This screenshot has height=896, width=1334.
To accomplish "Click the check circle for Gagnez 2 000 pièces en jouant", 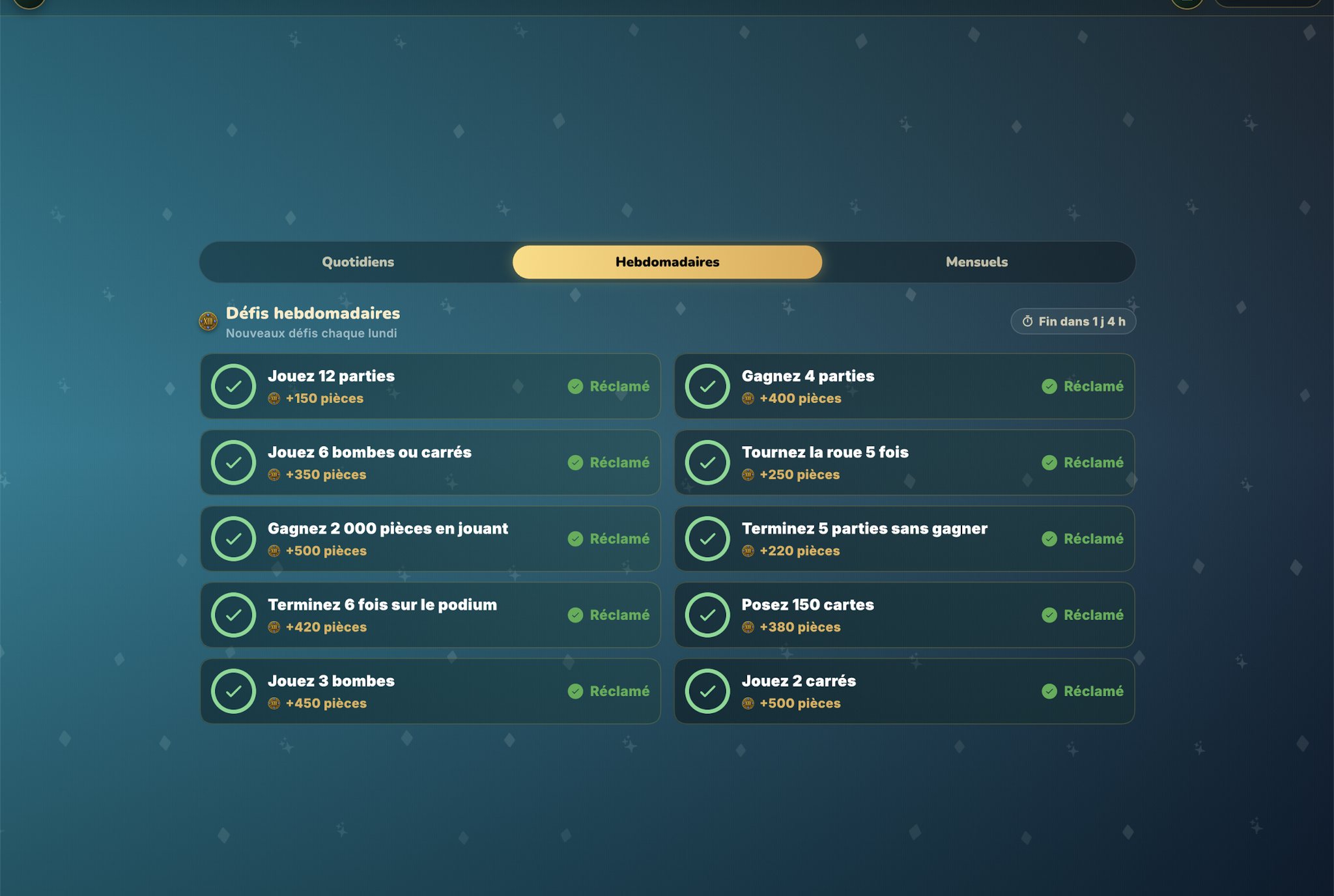I will (x=233, y=539).
